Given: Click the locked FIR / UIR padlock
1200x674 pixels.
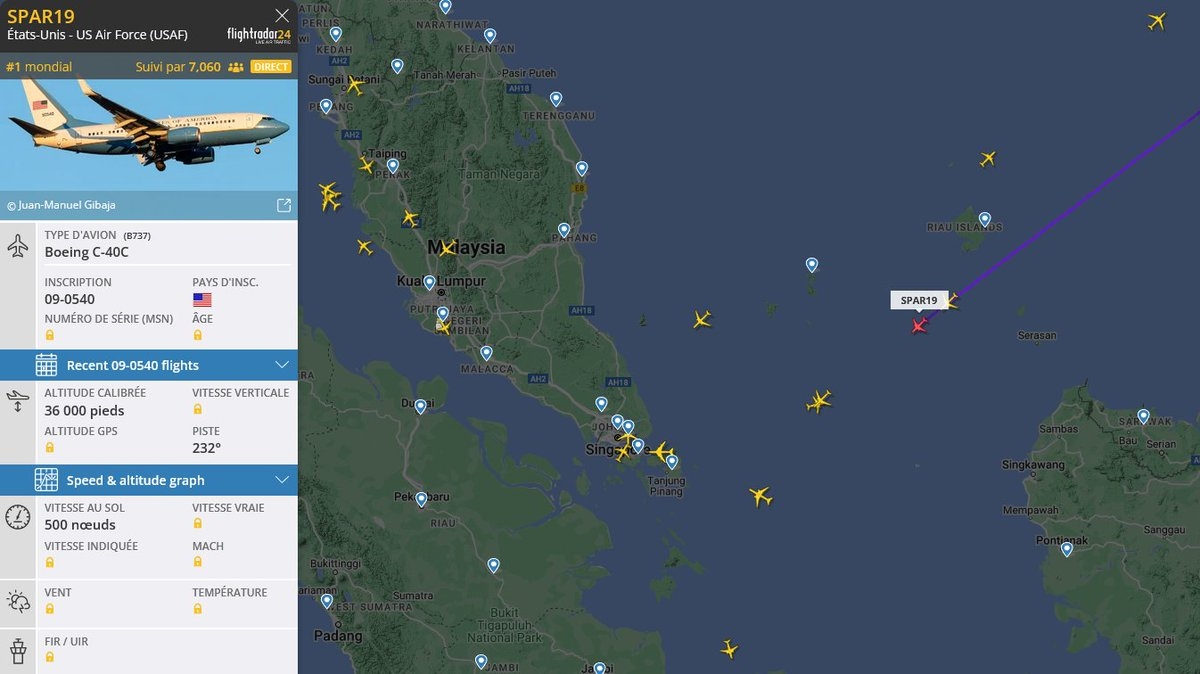Looking at the screenshot, I should [49, 657].
